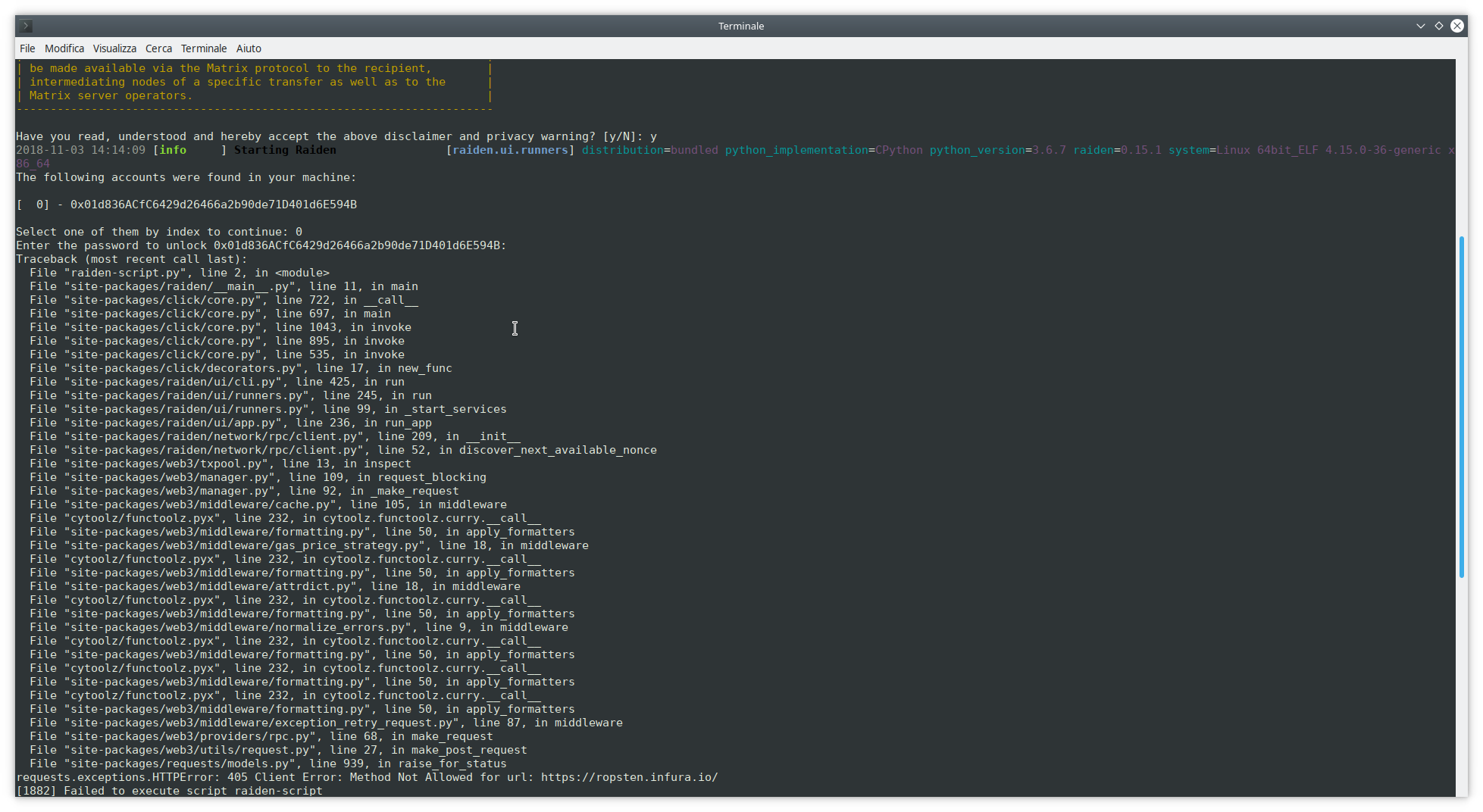Open the Terminale menu
The height and width of the screenshot is (812, 1483).
click(204, 48)
